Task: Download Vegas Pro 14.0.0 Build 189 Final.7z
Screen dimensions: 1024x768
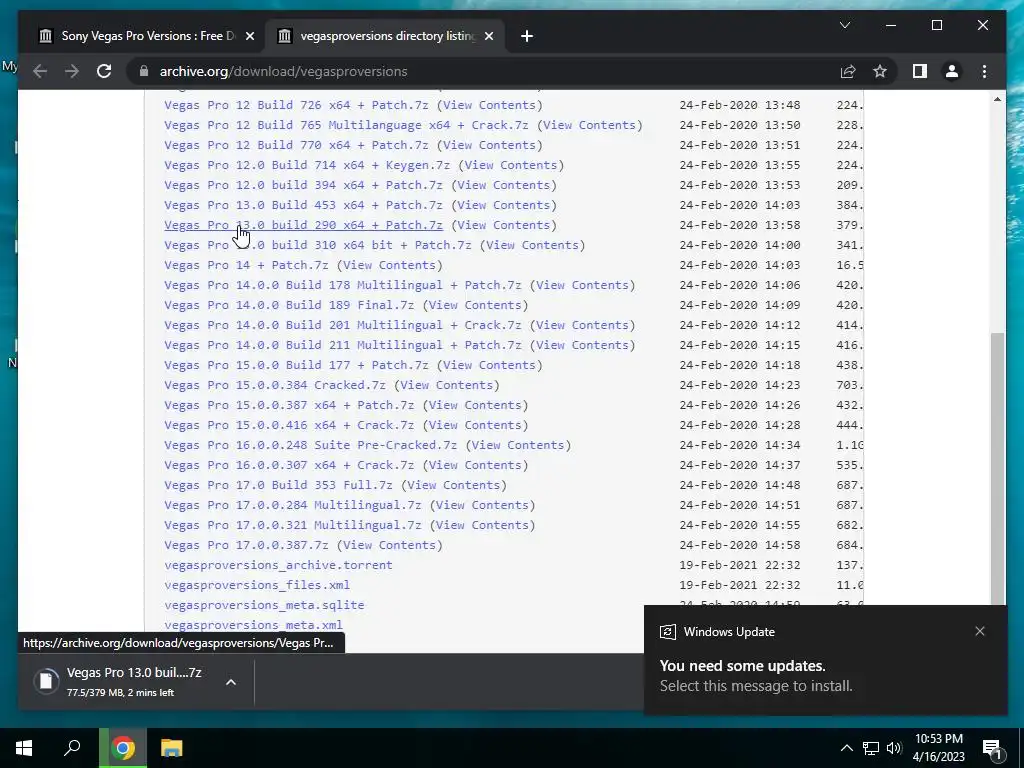Action: pos(289,305)
